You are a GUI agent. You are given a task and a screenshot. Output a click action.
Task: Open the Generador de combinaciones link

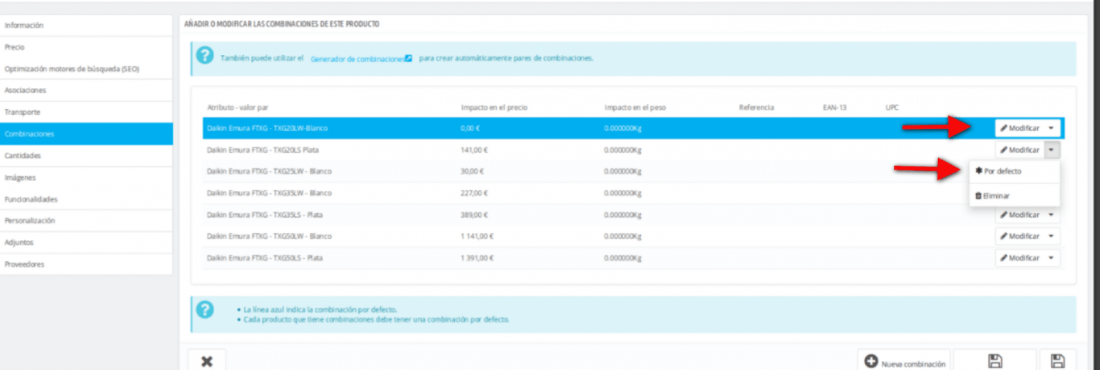click(x=361, y=59)
